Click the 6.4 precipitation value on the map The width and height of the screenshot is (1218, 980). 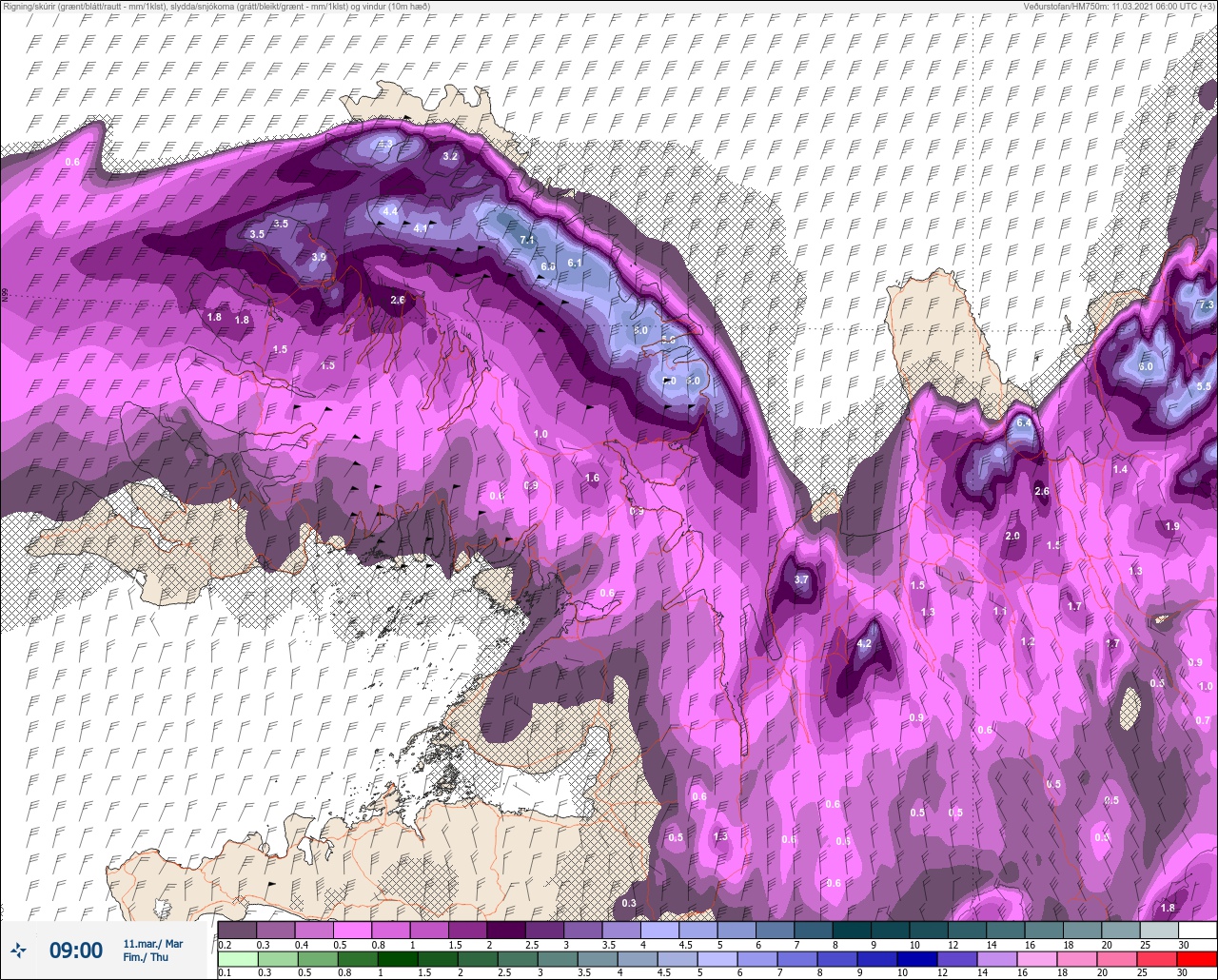[1024, 422]
